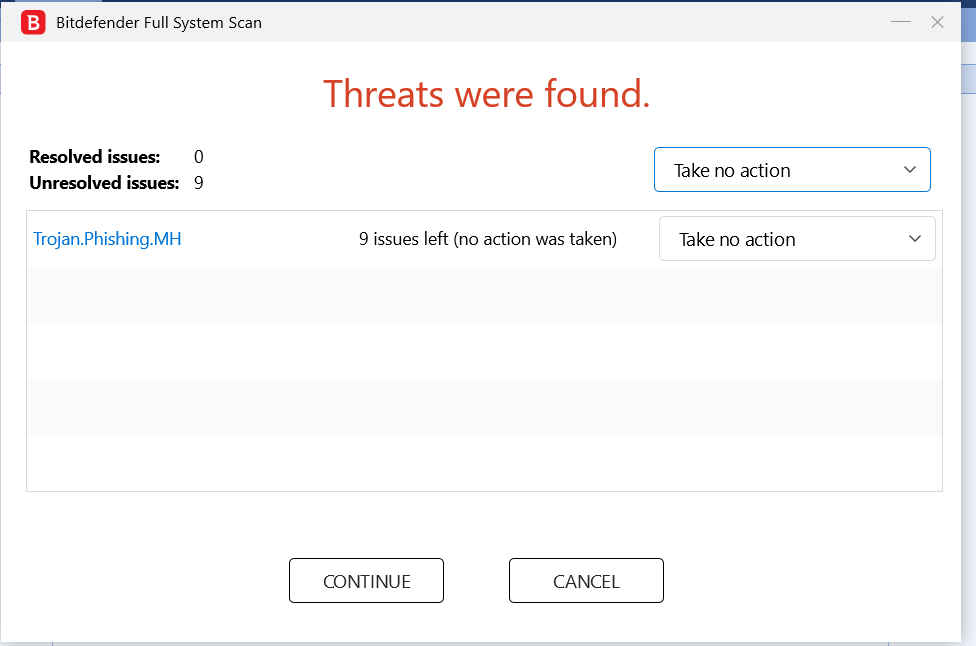Click the last empty row in the threat list
This screenshot has height=646, width=976.
(x=484, y=462)
